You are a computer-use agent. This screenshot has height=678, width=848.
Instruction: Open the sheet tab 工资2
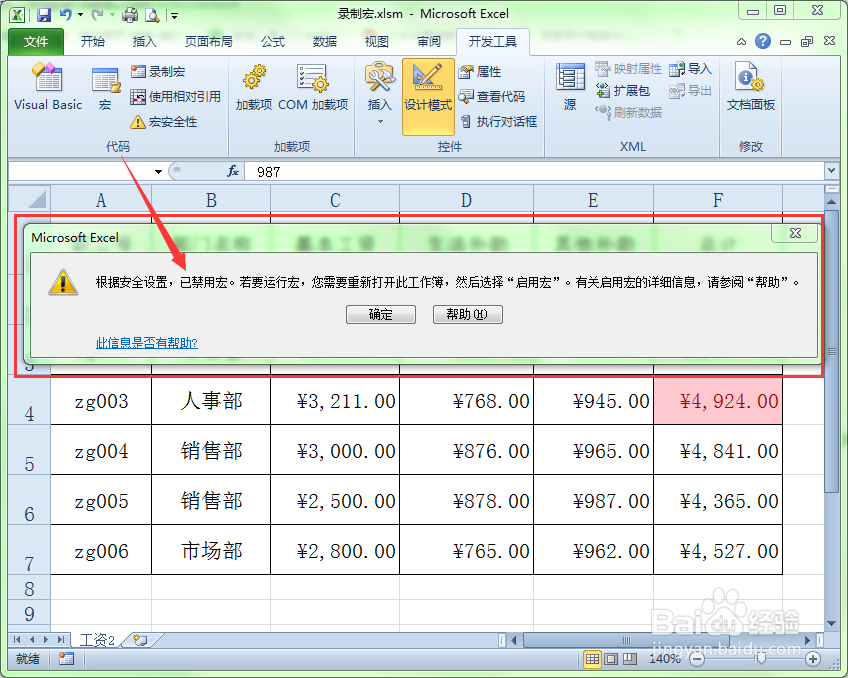(x=97, y=640)
